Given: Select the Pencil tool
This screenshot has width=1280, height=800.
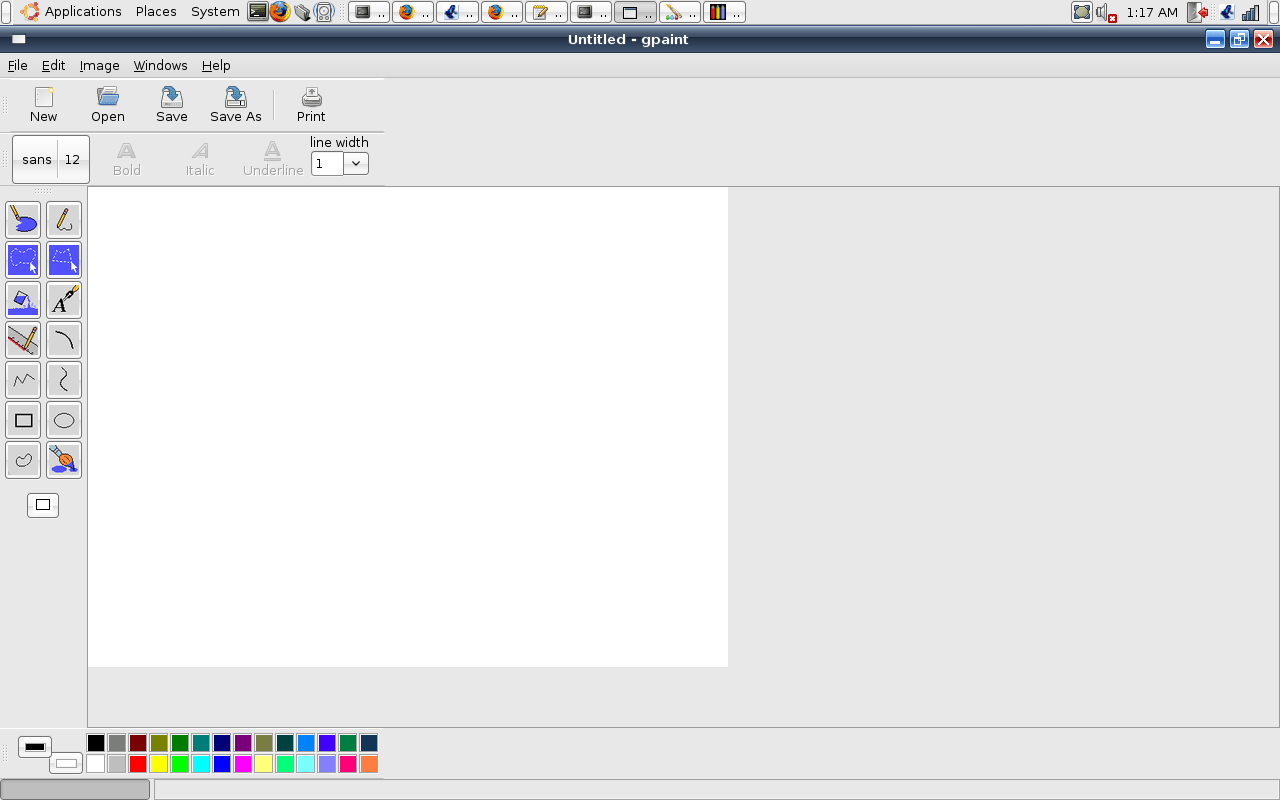Looking at the screenshot, I should [63, 220].
